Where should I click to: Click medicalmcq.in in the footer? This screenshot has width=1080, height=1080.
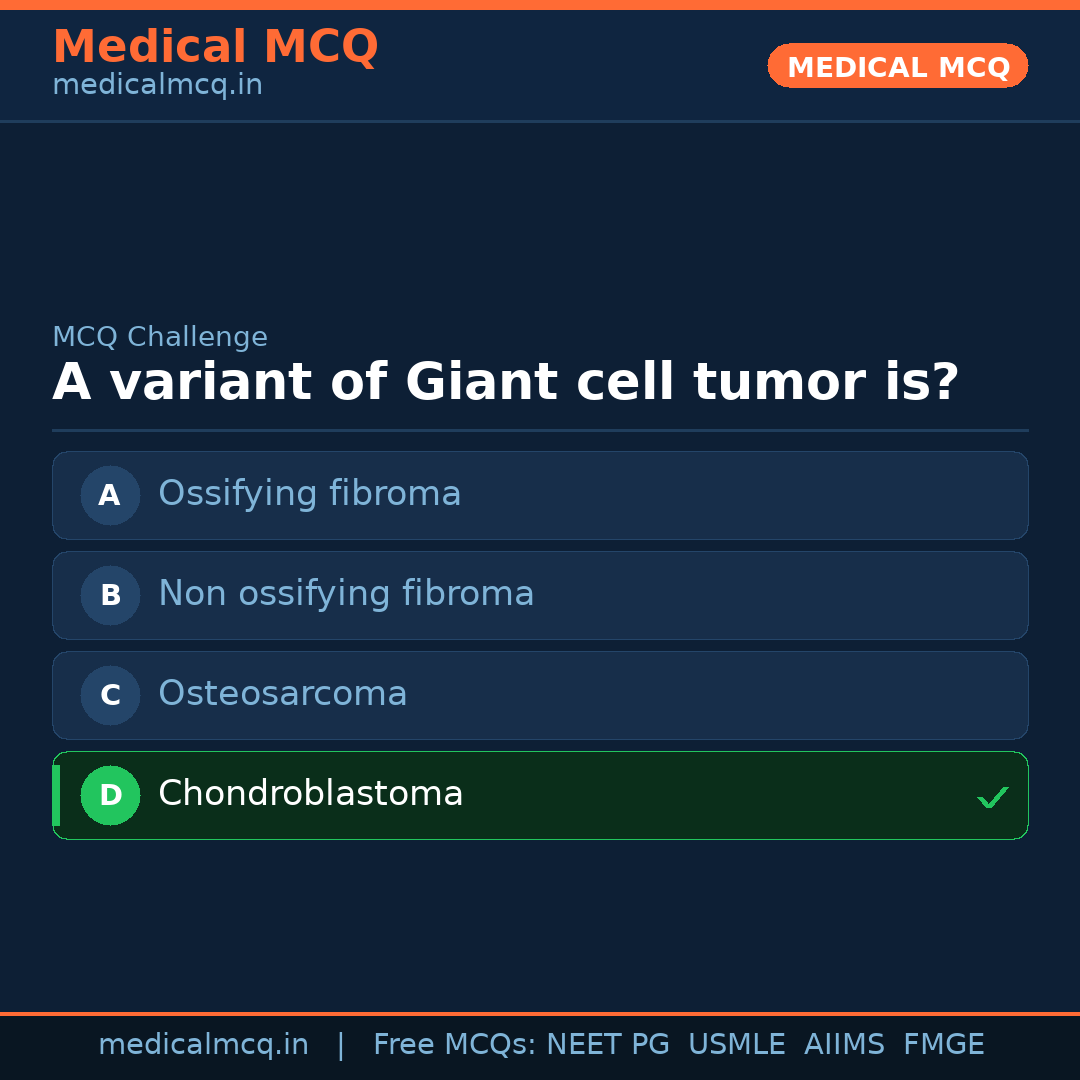pyautogui.click(x=203, y=1045)
